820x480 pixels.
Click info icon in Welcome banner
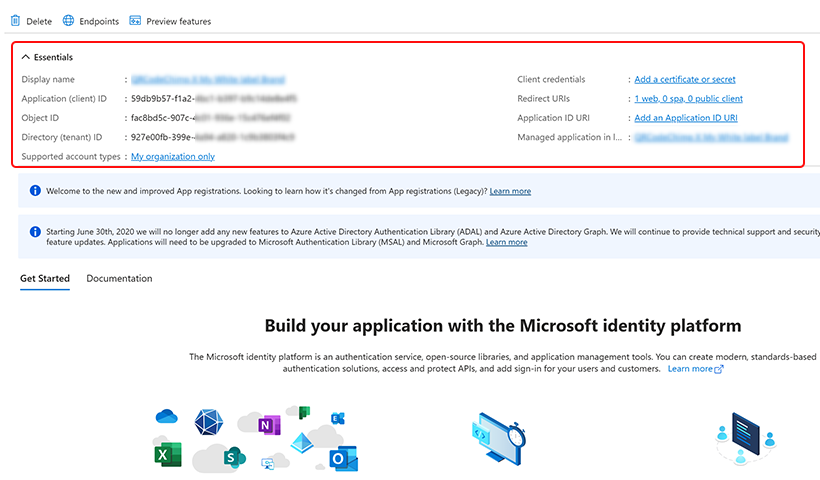tap(35, 191)
